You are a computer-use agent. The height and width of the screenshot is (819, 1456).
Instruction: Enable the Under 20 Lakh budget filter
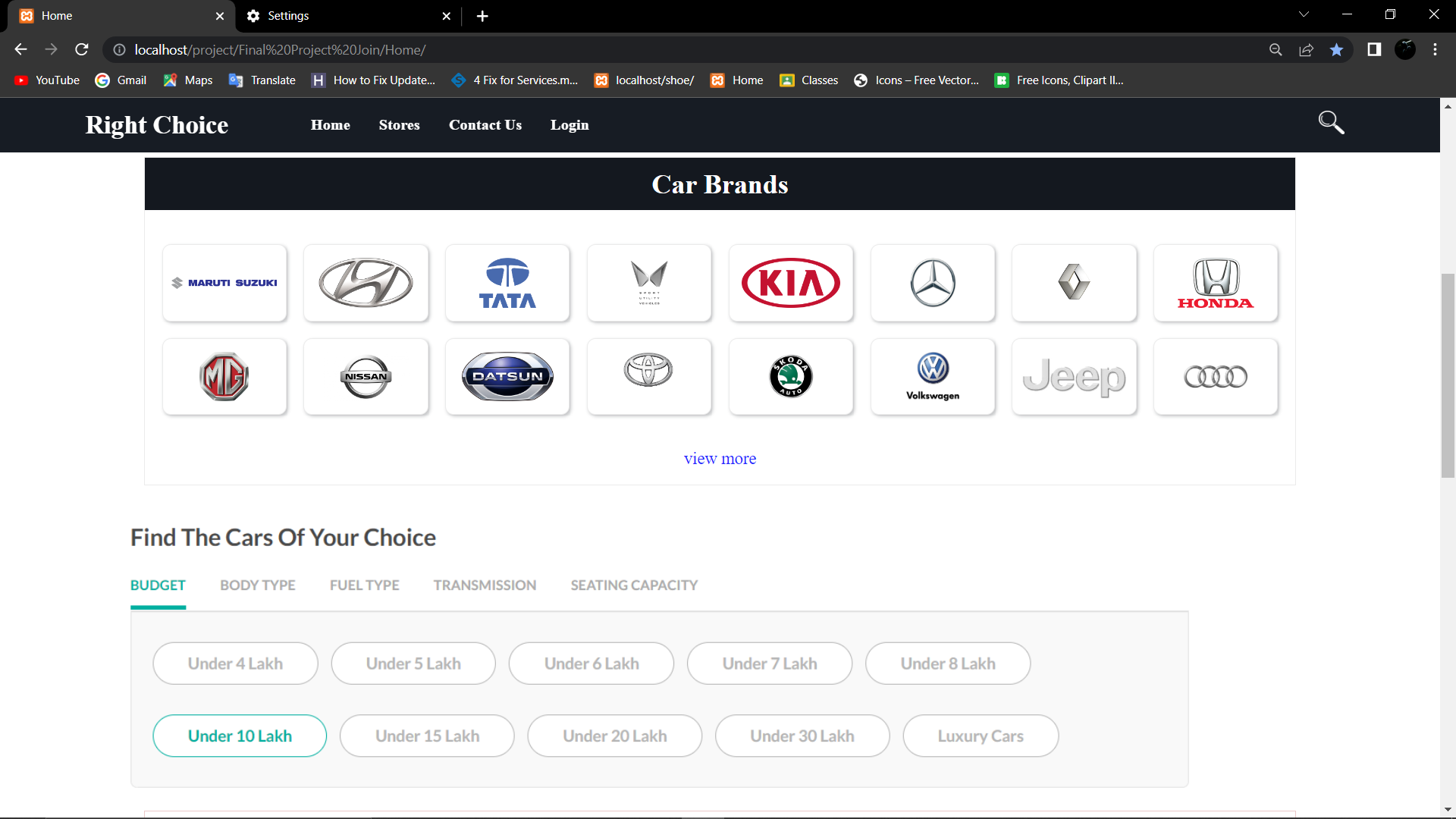pyautogui.click(x=614, y=736)
